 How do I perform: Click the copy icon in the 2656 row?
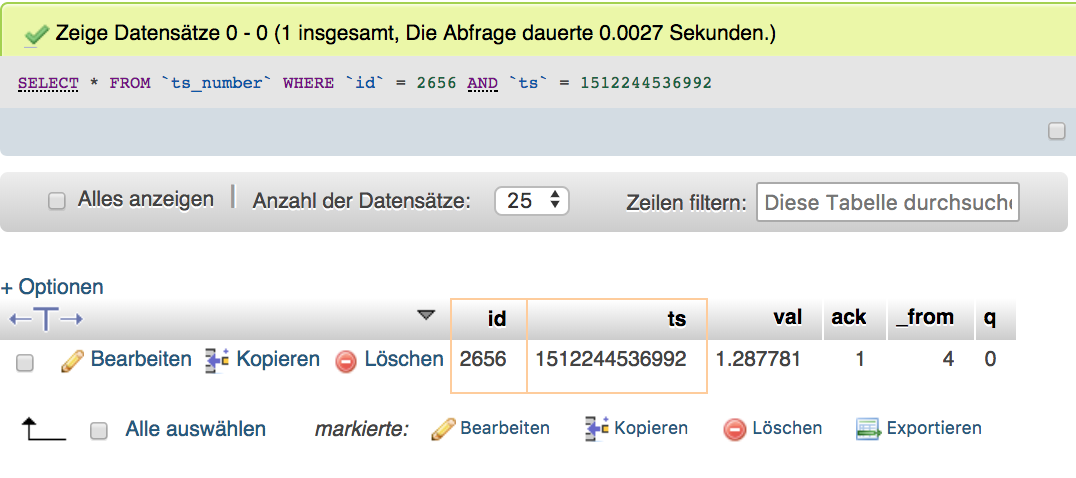217,361
